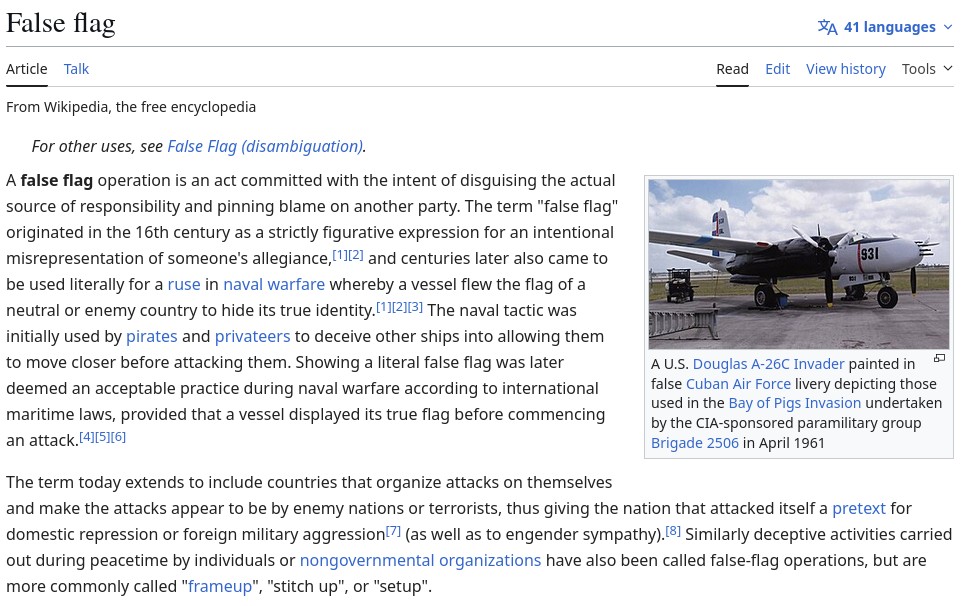Open the Tools dropdown menu
Viewport: 970px width, 606px height.
pyautogui.click(x=927, y=69)
